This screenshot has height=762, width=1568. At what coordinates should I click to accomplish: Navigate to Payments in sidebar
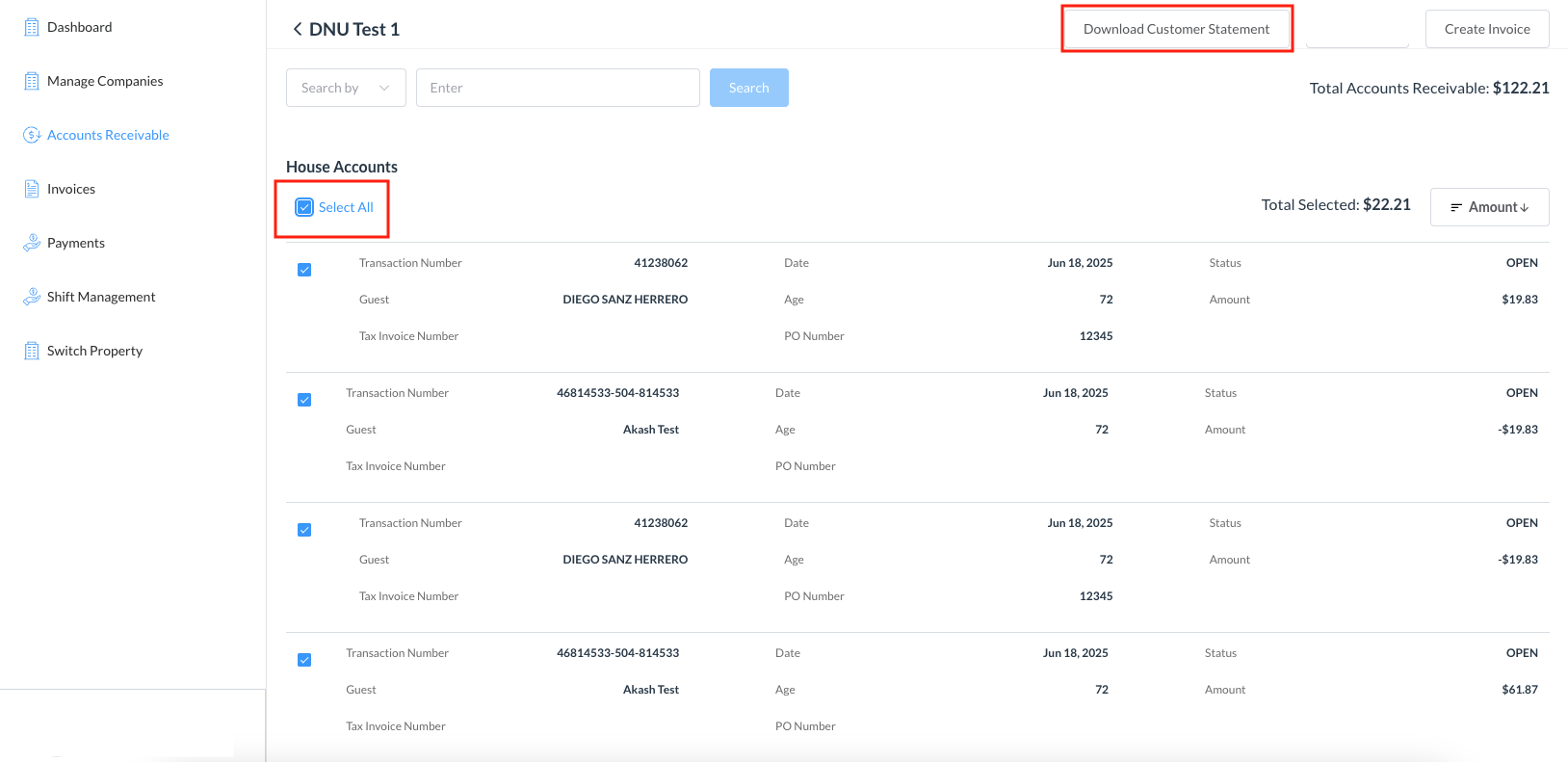(x=76, y=243)
